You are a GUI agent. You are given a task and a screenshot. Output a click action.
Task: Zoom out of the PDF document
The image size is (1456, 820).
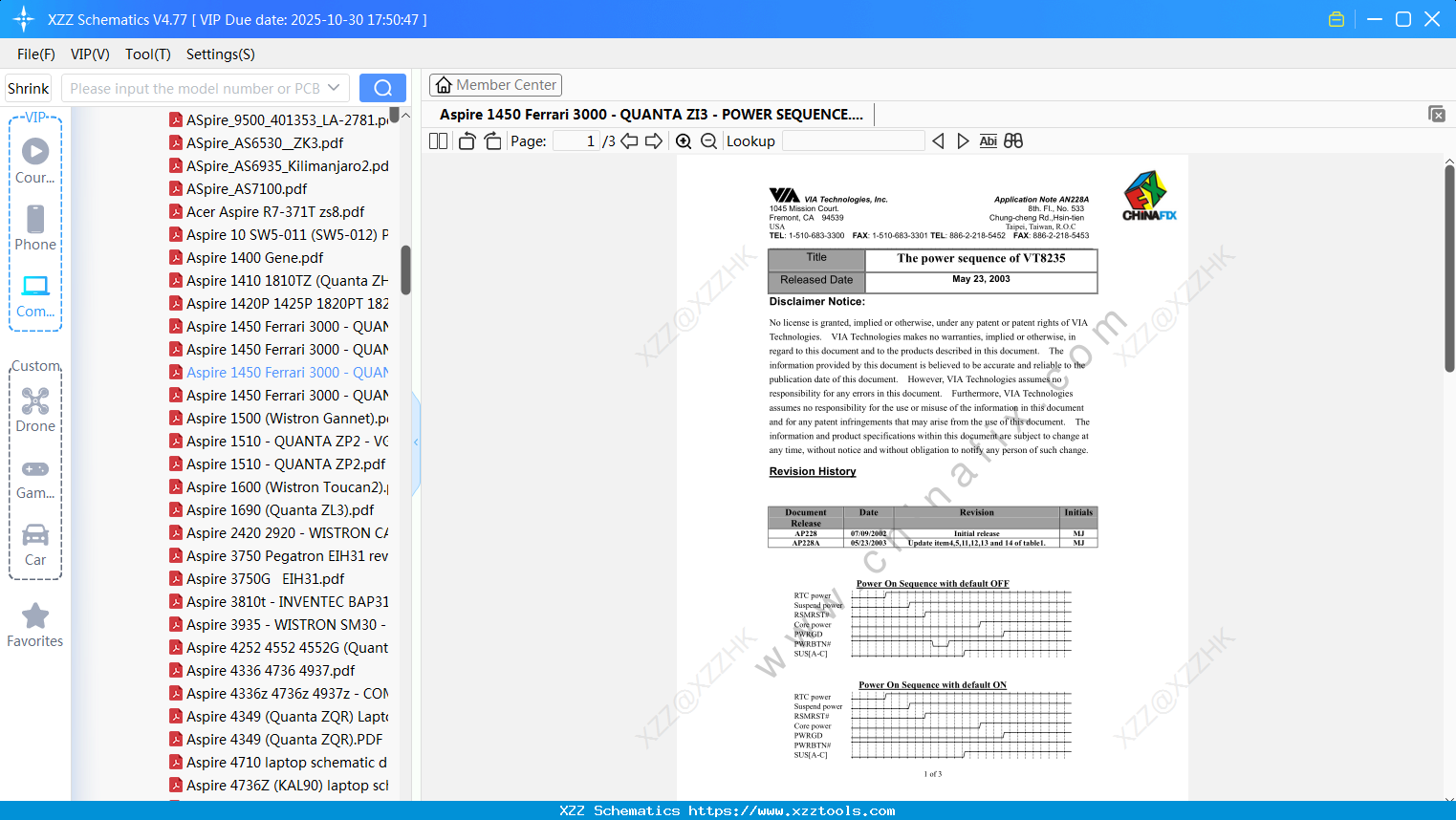tap(708, 141)
